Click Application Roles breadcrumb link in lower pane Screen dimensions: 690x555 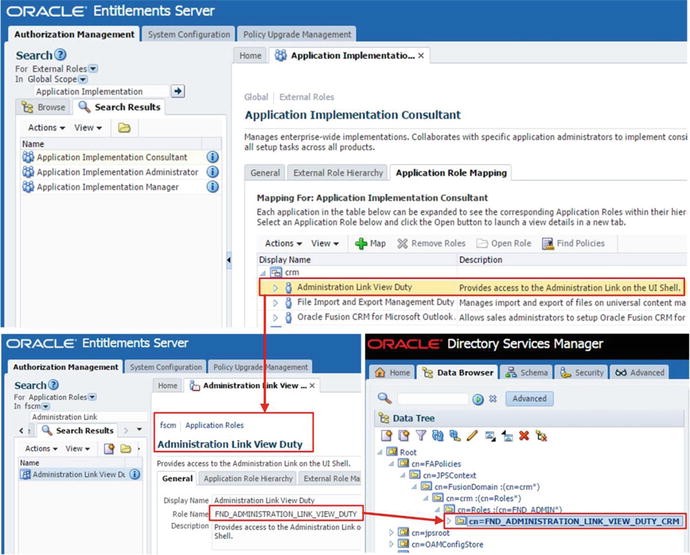pyautogui.click(x=214, y=425)
